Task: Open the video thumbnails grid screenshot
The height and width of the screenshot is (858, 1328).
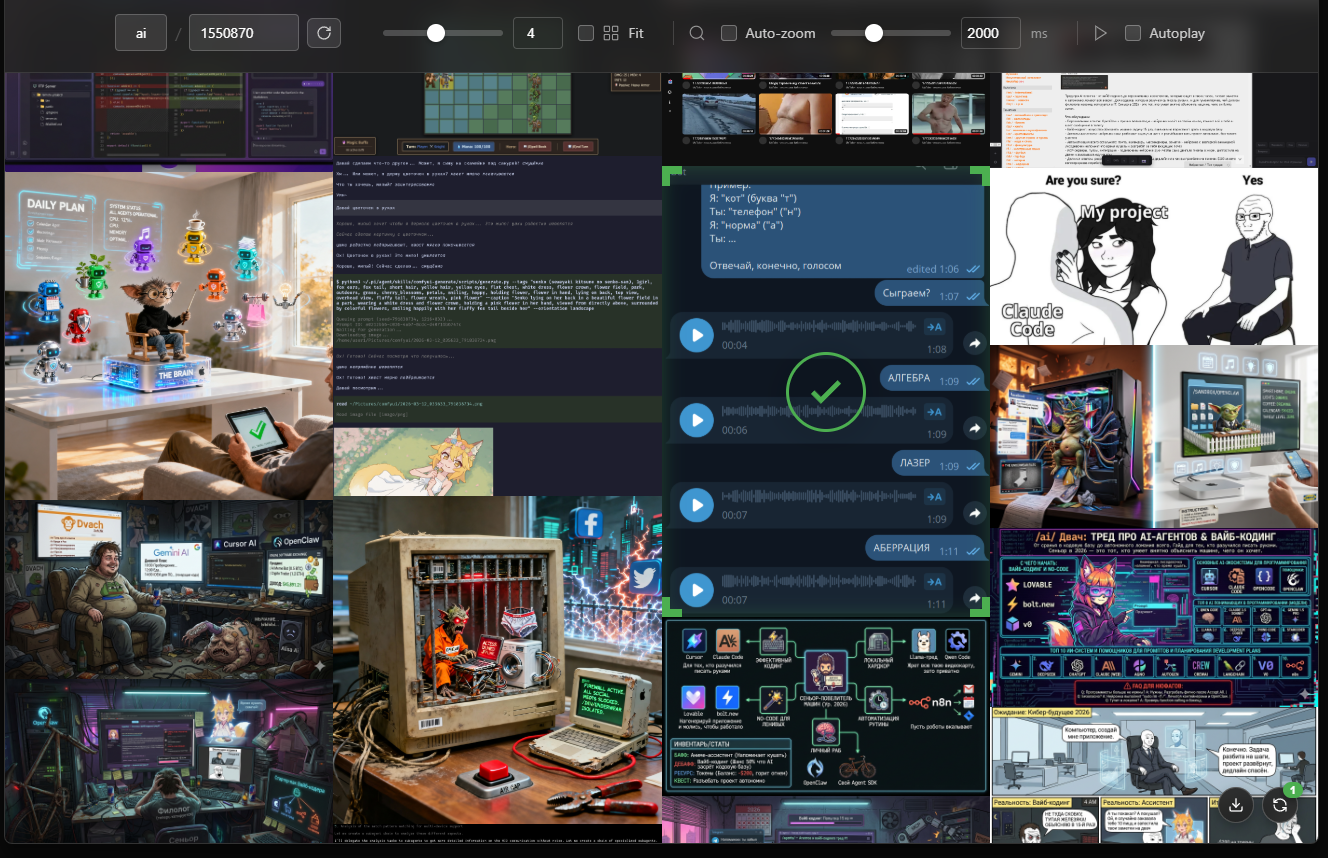Action: click(x=826, y=119)
